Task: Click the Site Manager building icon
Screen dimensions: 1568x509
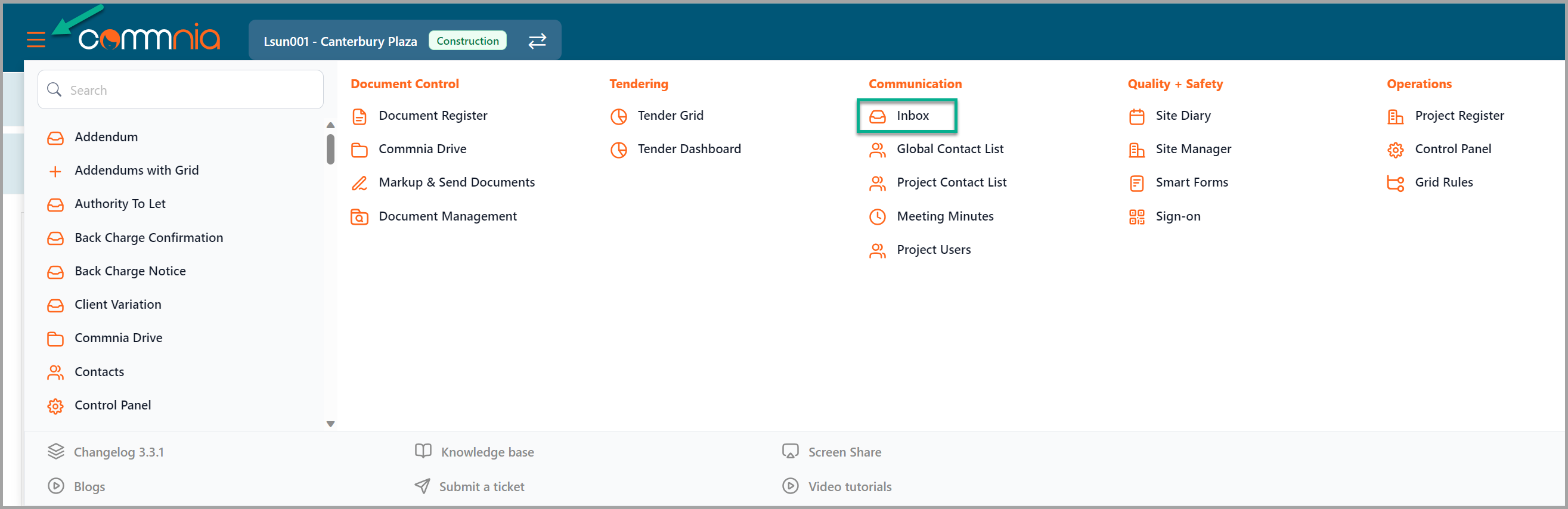Action: (x=1136, y=150)
